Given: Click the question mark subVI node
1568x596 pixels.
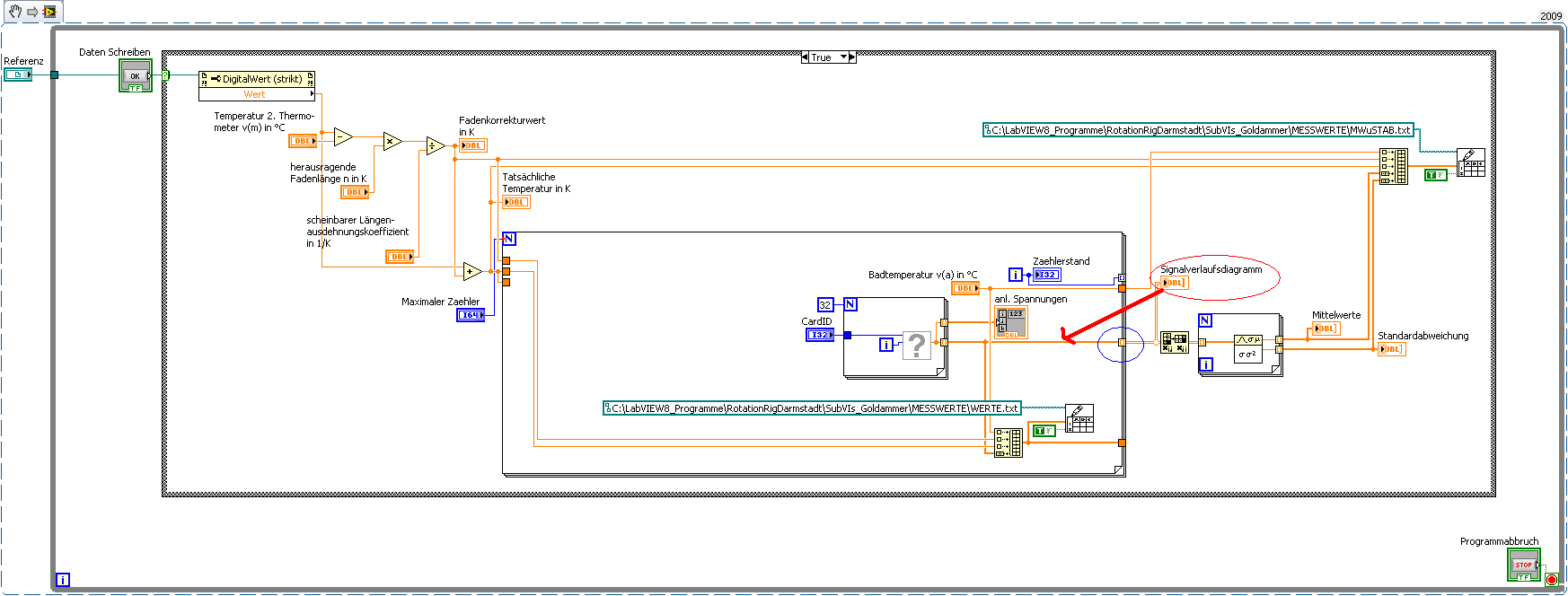Looking at the screenshot, I should [x=916, y=345].
